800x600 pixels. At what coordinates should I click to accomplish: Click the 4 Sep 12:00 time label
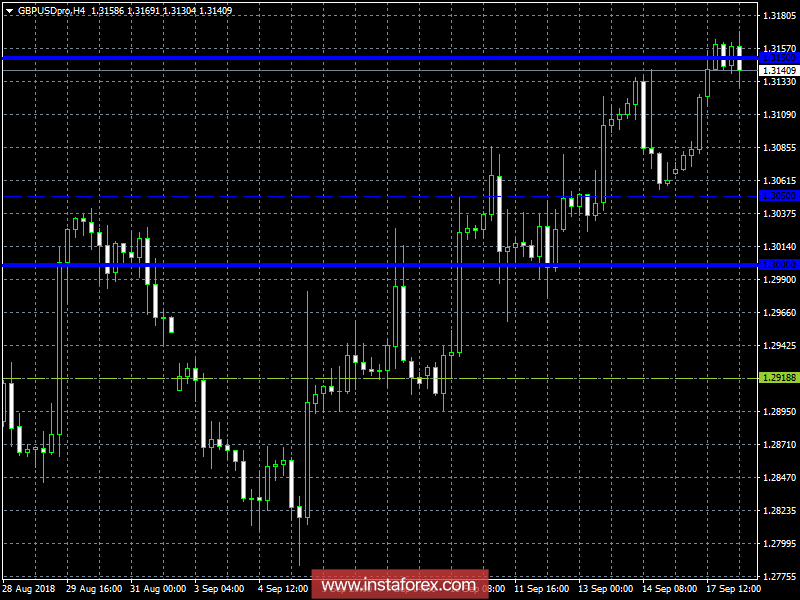pyautogui.click(x=283, y=589)
